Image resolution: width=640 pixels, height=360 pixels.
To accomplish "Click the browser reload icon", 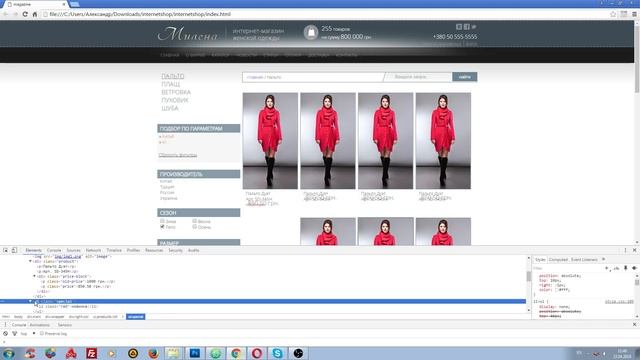I will [25, 14].
